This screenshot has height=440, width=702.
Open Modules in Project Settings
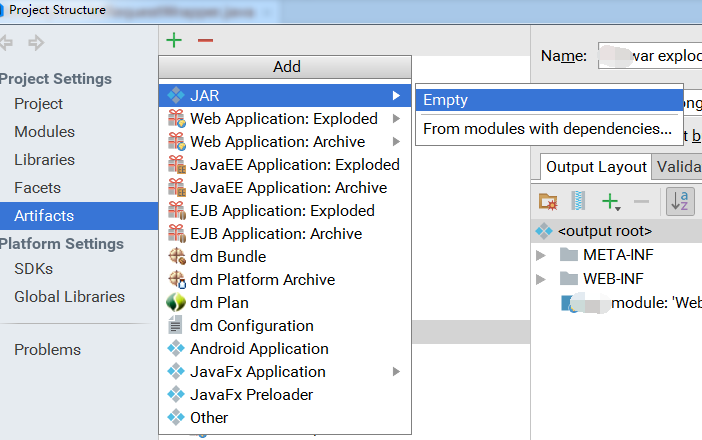[x=44, y=132]
